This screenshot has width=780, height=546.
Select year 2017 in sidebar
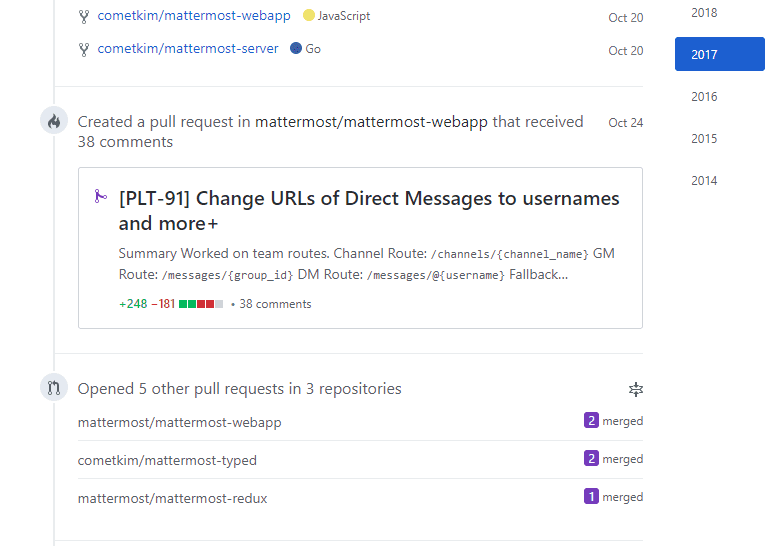pos(719,55)
